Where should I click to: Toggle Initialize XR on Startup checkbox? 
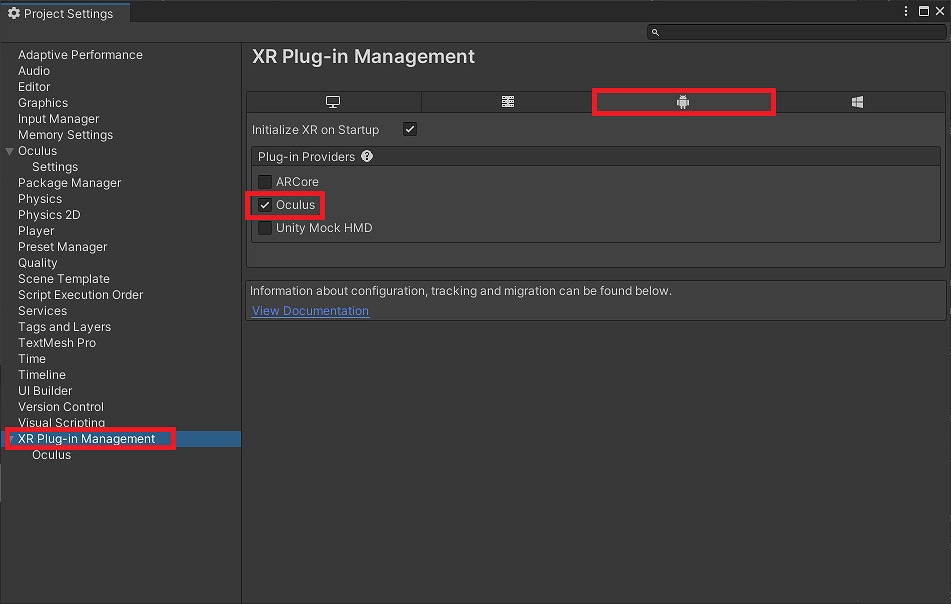(x=410, y=129)
